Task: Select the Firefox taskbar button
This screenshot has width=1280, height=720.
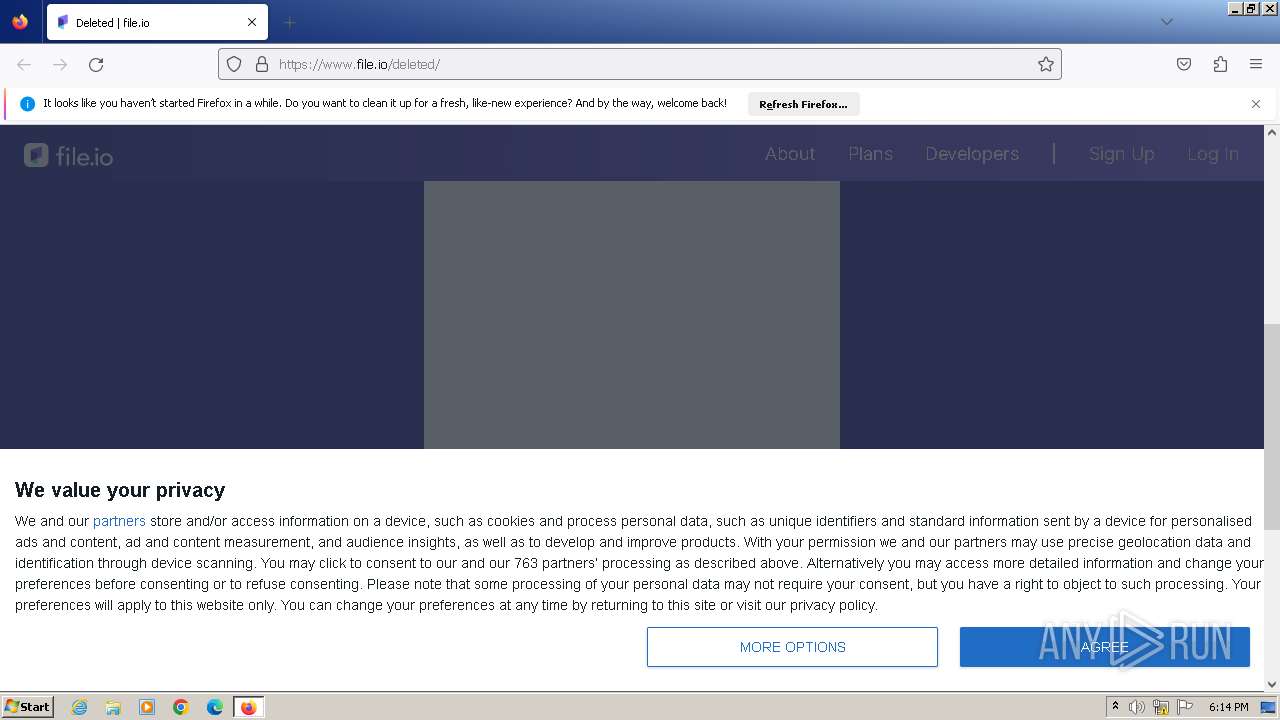Action: (x=248, y=707)
